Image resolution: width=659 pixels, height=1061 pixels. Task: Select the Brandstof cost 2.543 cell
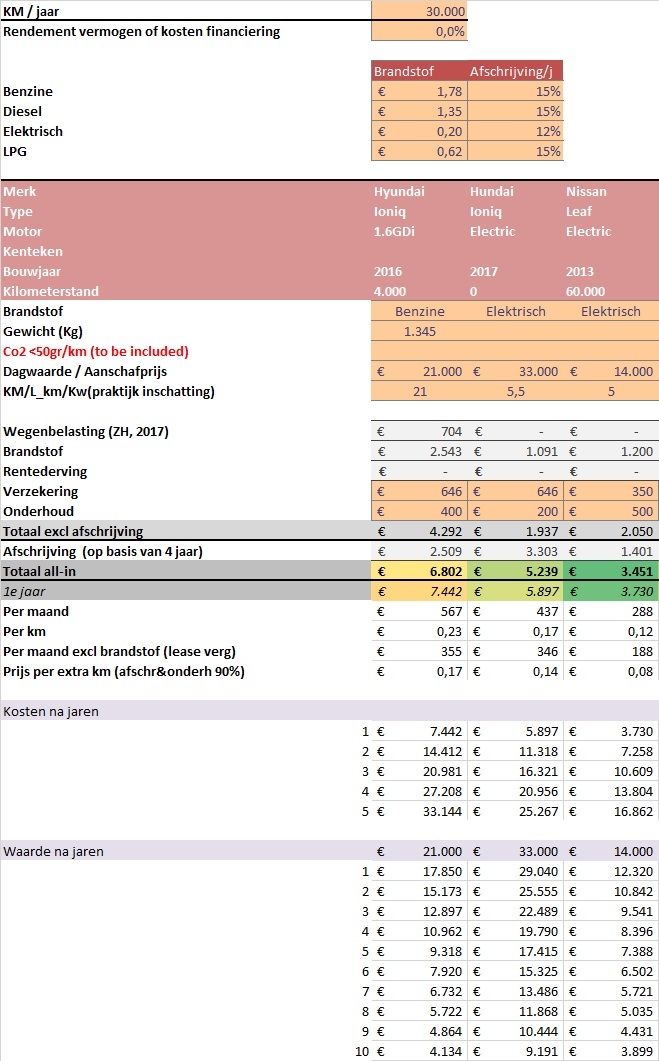point(419,451)
